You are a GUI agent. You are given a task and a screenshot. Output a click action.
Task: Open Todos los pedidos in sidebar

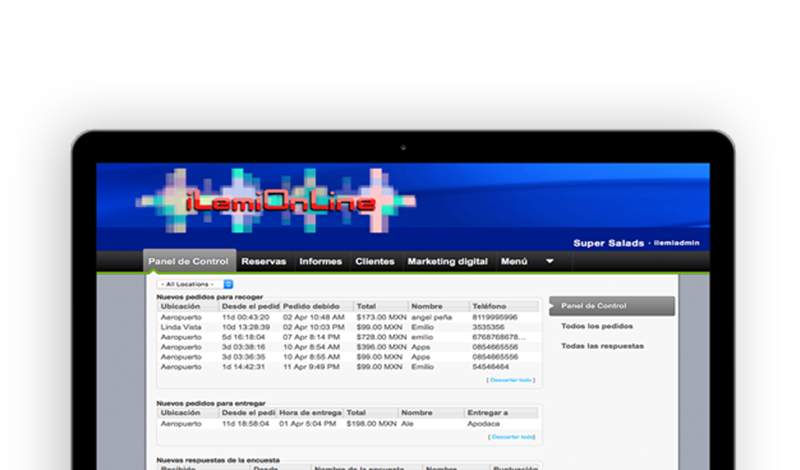(596, 326)
